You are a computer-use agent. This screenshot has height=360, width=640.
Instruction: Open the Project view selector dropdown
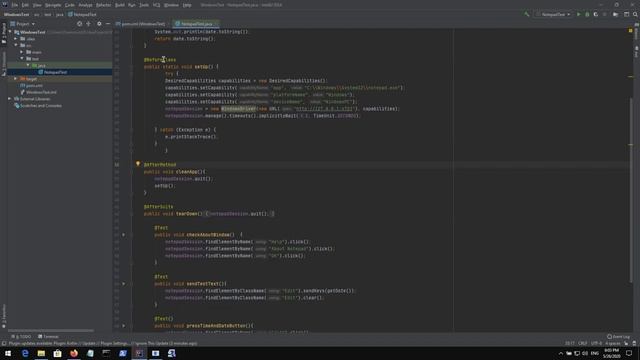tap(22, 24)
